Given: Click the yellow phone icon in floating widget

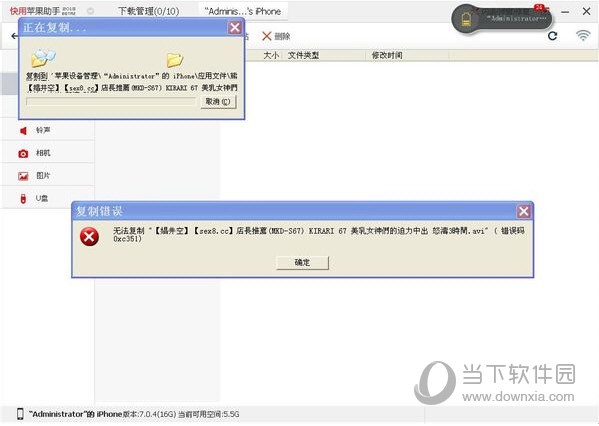Looking at the screenshot, I should click(466, 19).
